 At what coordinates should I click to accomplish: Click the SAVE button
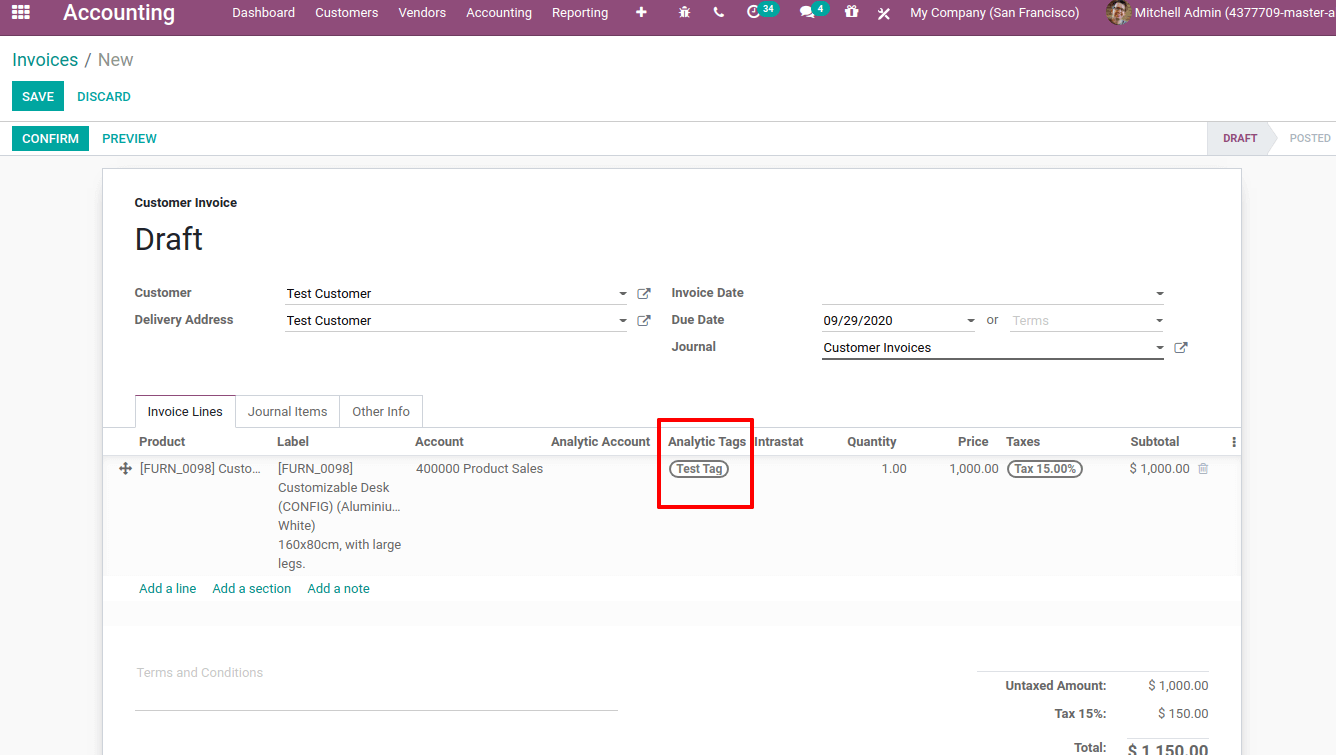[38, 97]
